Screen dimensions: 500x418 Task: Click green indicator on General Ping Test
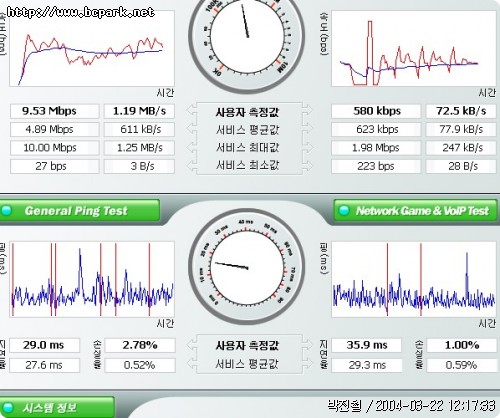[7, 210]
